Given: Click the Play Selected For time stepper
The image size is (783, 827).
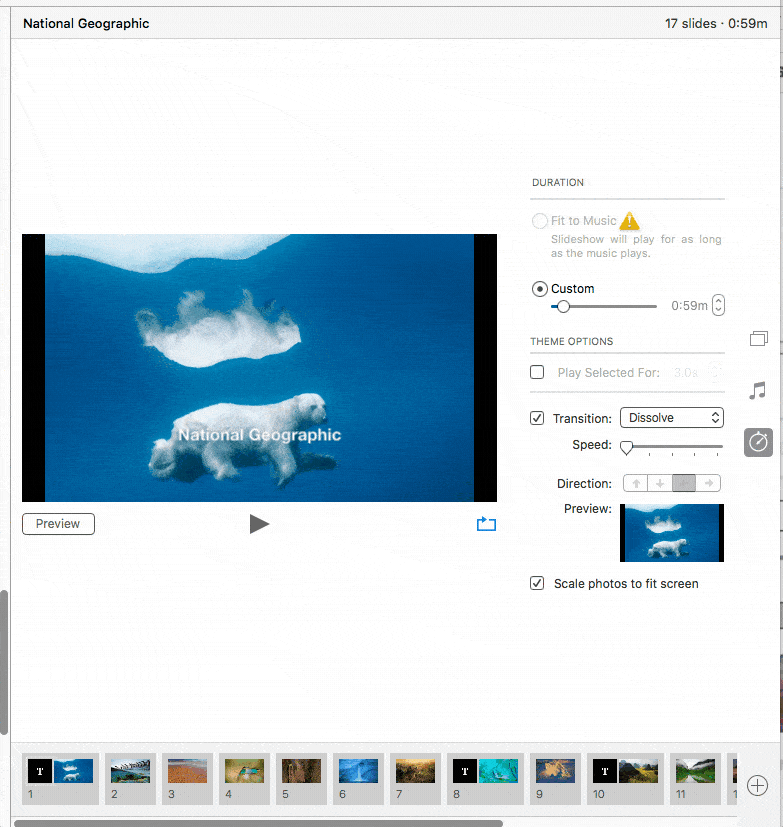Looking at the screenshot, I should point(714,372).
